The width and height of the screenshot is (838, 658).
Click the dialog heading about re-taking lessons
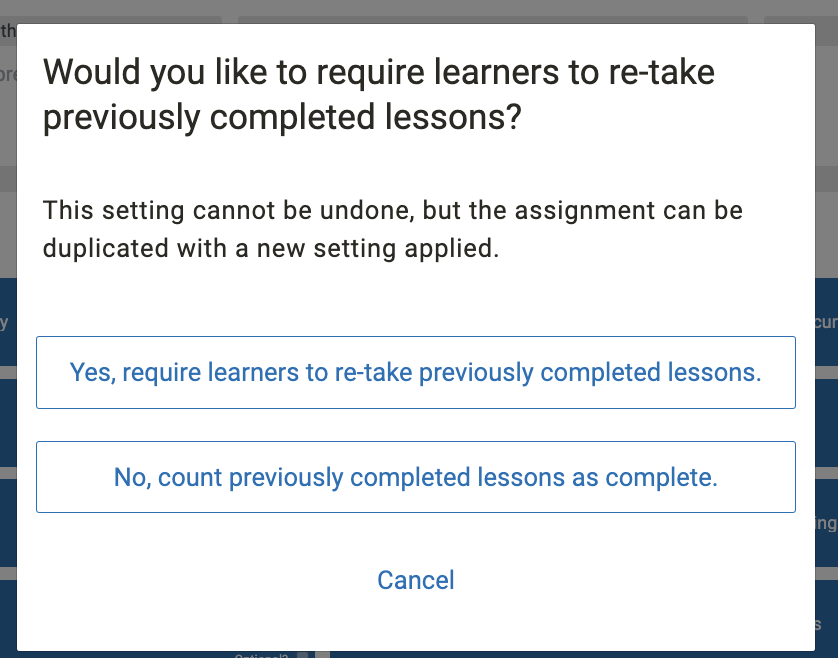tap(380, 95)
